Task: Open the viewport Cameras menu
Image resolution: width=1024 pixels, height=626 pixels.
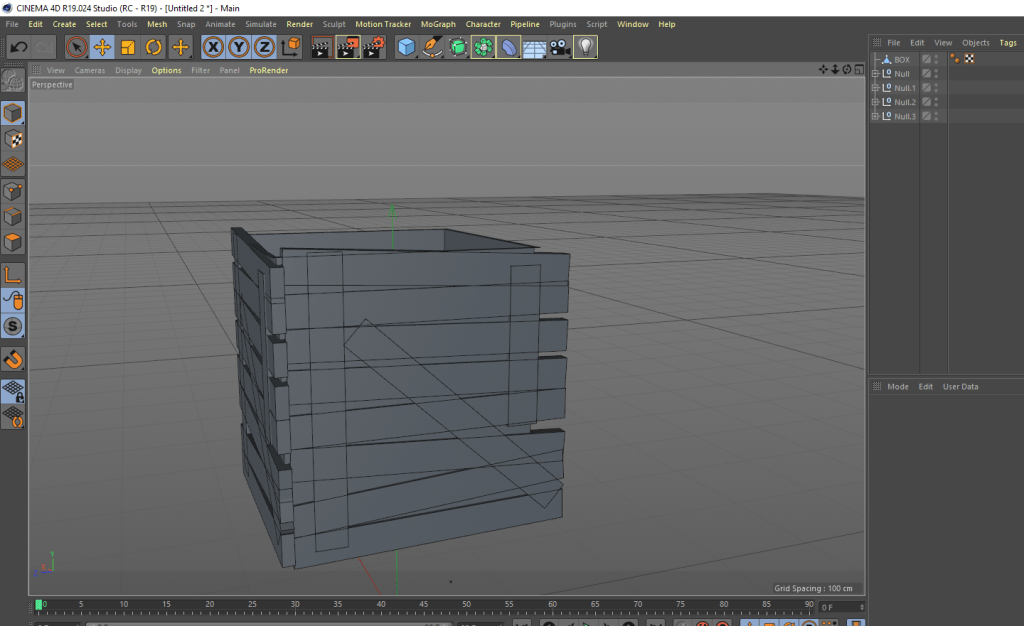Action: point(90,71)
